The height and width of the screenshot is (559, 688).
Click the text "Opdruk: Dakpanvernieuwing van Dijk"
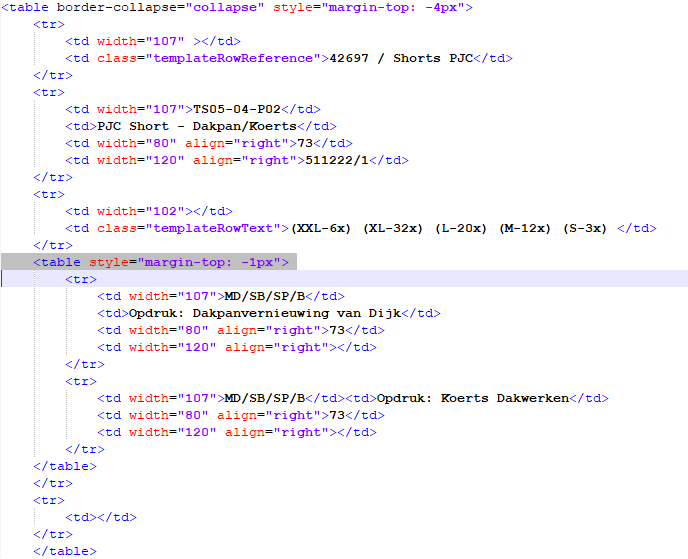coord(265,313)
